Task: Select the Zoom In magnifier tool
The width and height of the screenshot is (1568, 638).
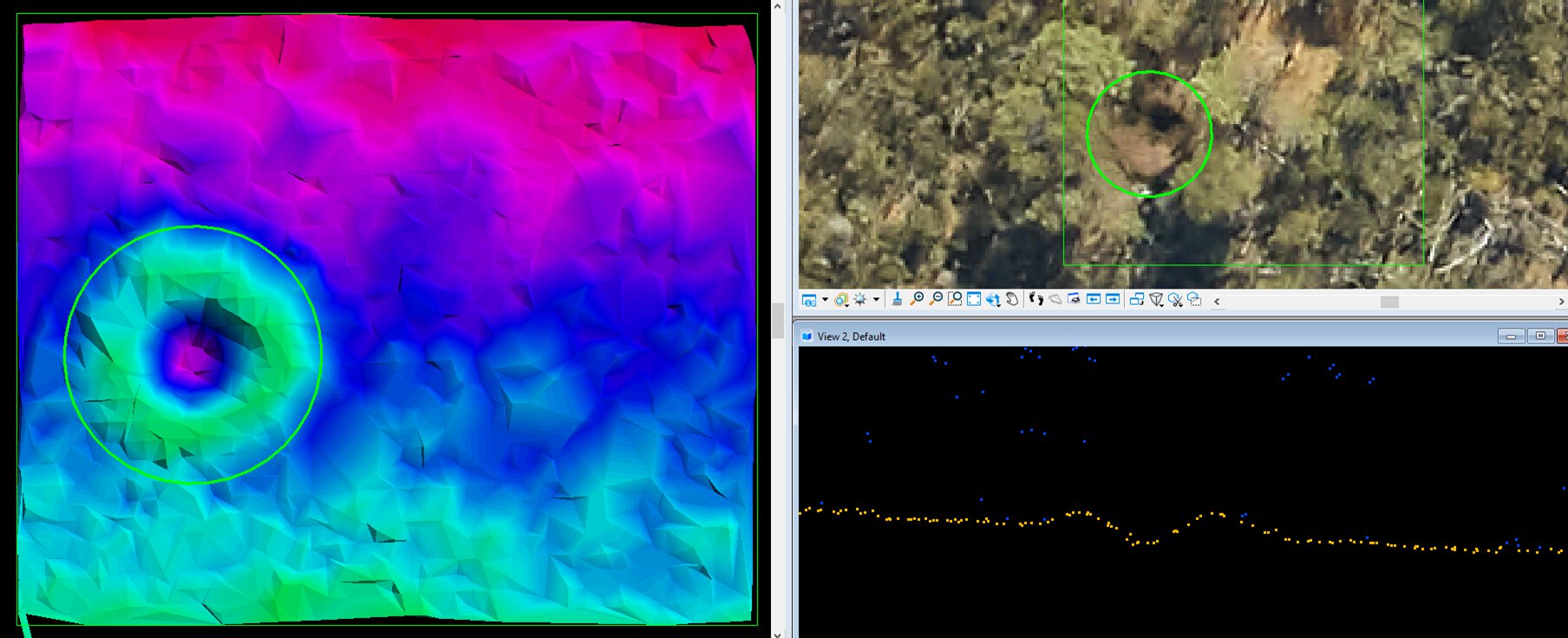Action: [917, 300]
